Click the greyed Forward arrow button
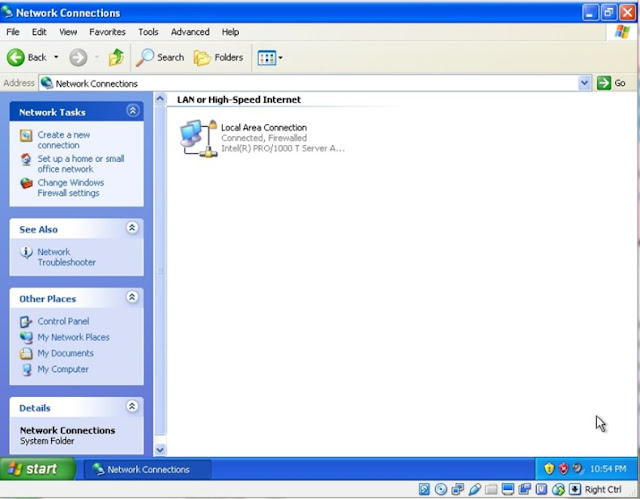 [x=78, y=58]
